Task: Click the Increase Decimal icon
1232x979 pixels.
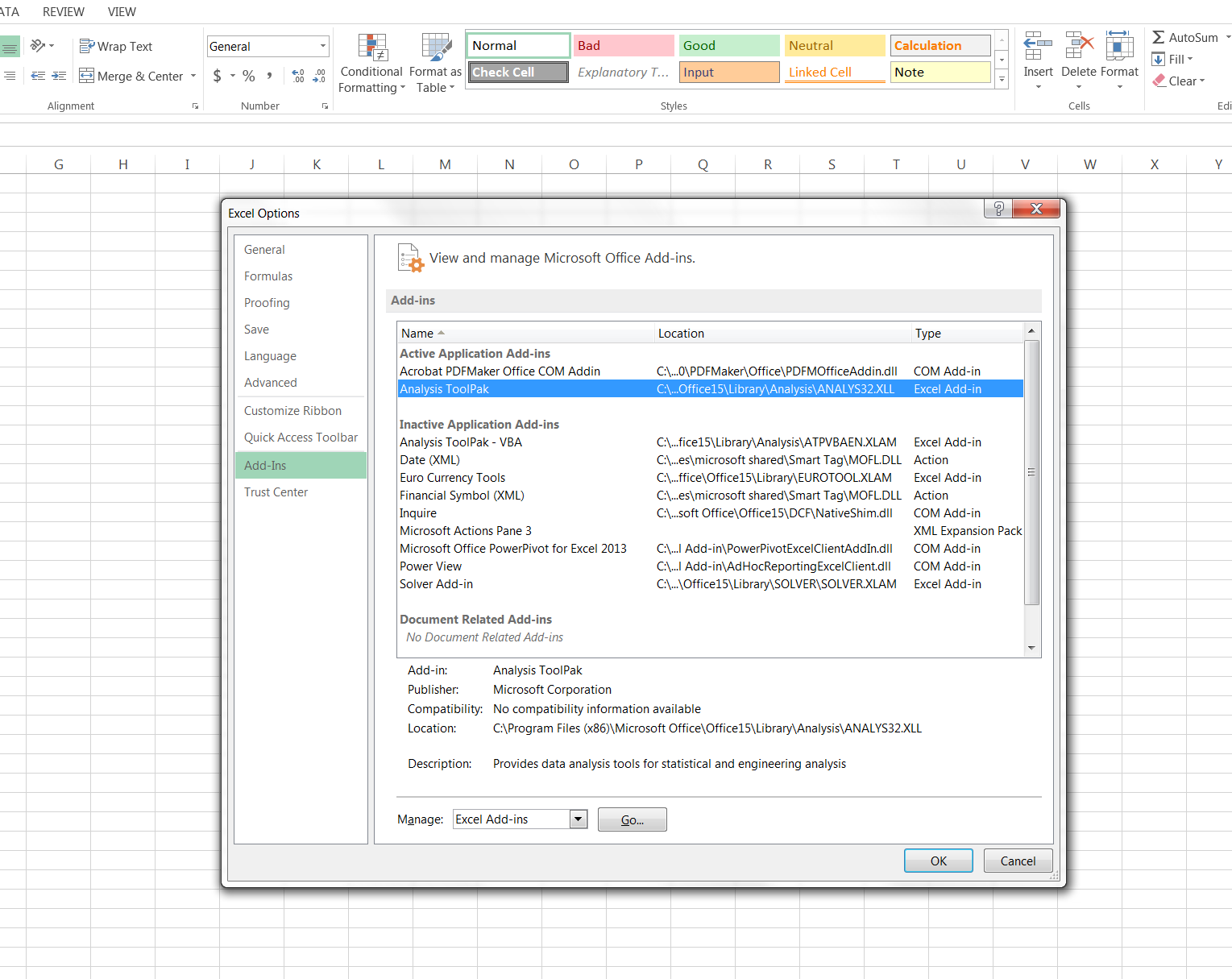Action: coord(298,76)
